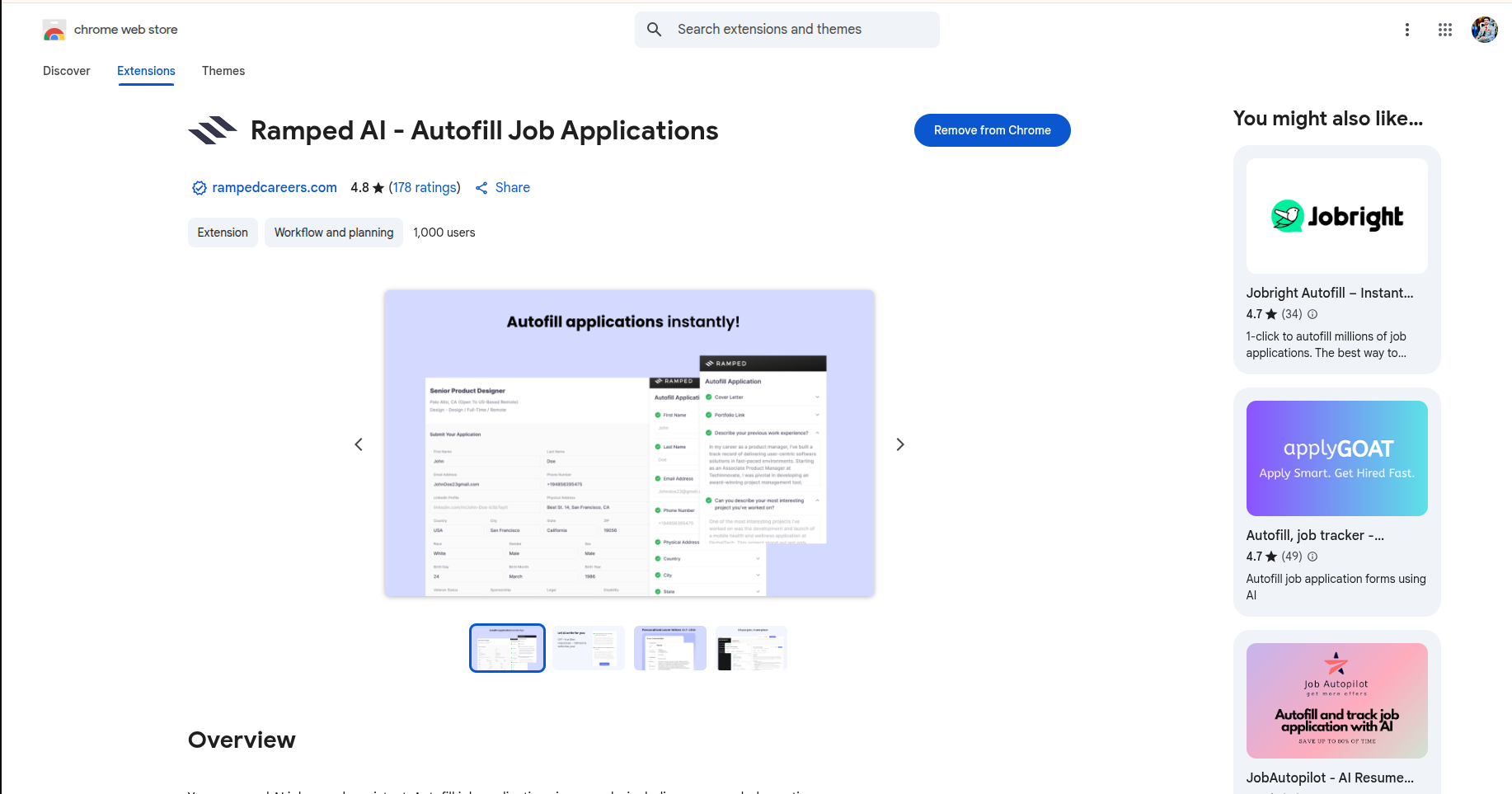Open the three-dot more options menu
The image size is (1512, 794).
pos(1406,30)
